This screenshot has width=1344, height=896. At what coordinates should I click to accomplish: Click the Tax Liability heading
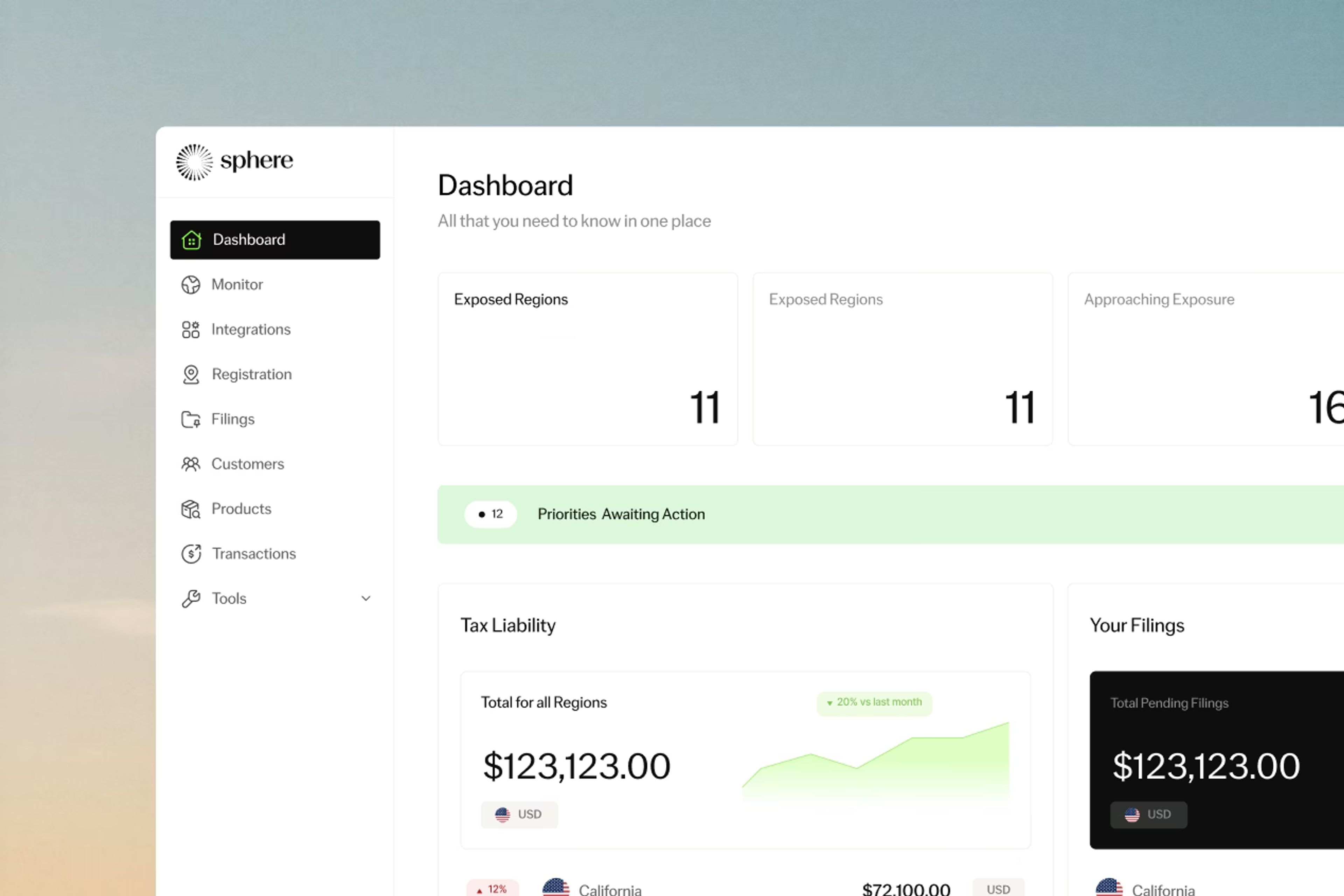pos(508,626)
